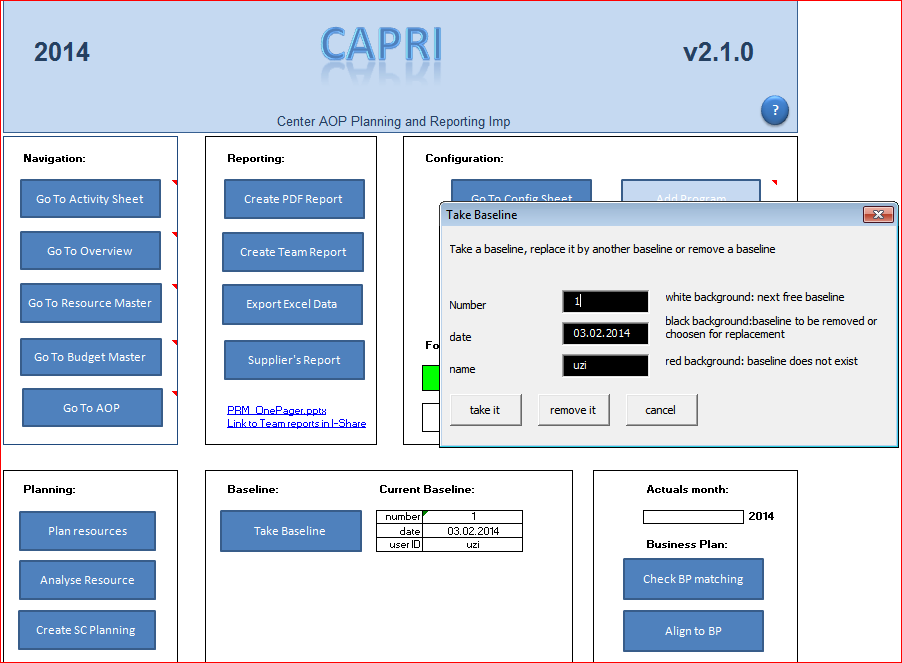Click the green color cell behind dialog

(x=431, y=378)
